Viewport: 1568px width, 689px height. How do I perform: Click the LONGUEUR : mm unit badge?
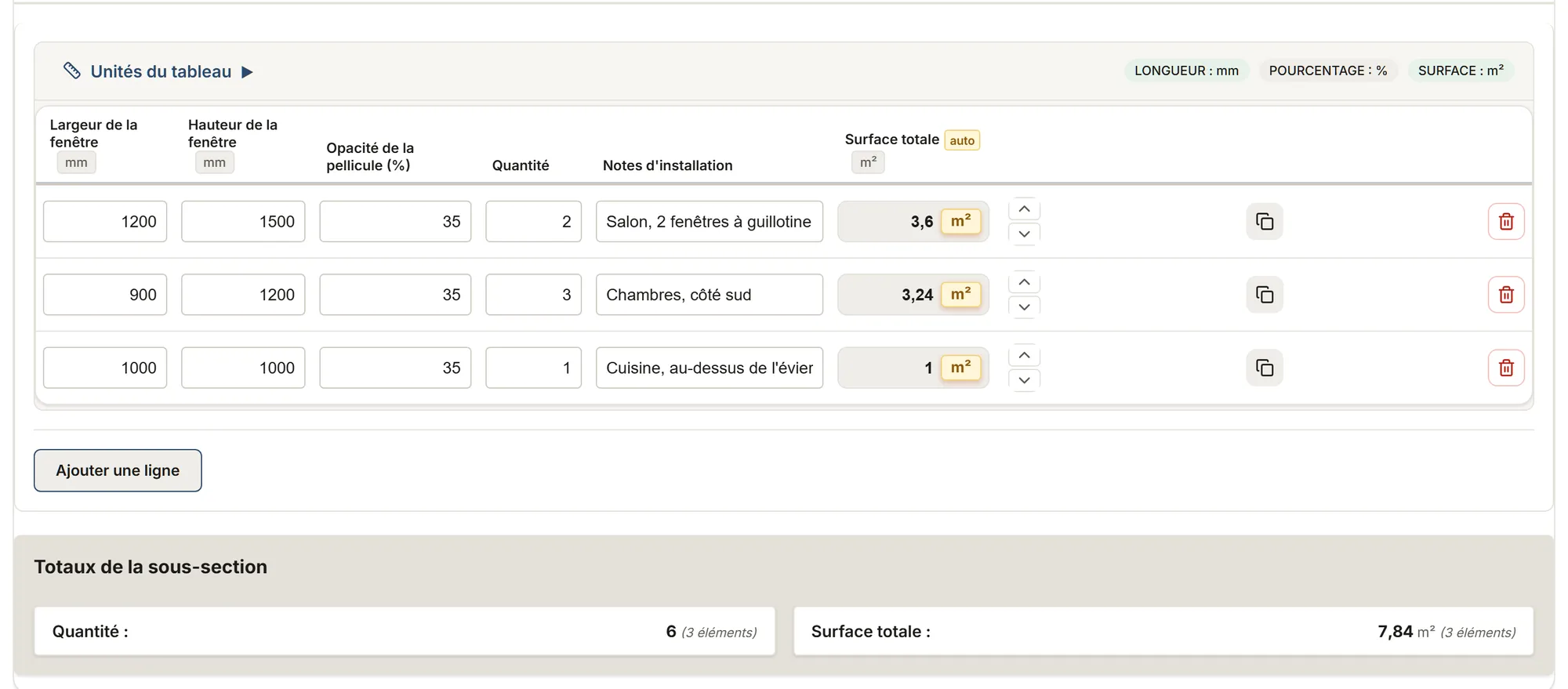1186,71
